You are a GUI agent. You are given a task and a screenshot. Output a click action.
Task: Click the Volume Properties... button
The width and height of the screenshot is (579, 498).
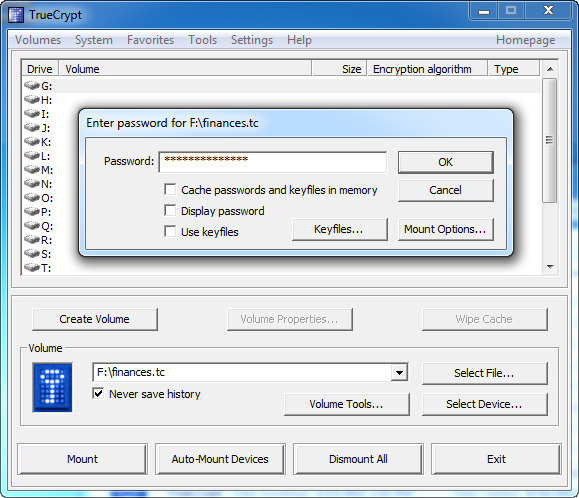click(290, 319)
